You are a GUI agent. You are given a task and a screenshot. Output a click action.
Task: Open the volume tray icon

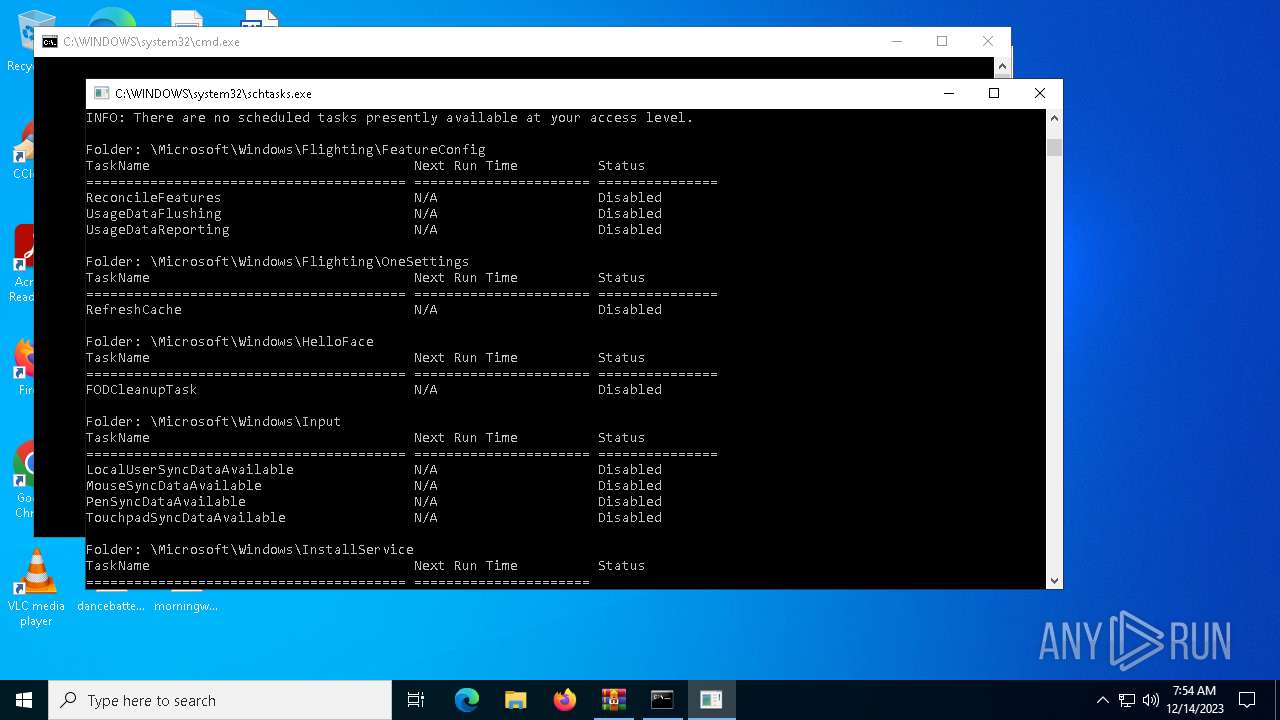tap(1151, 700)
